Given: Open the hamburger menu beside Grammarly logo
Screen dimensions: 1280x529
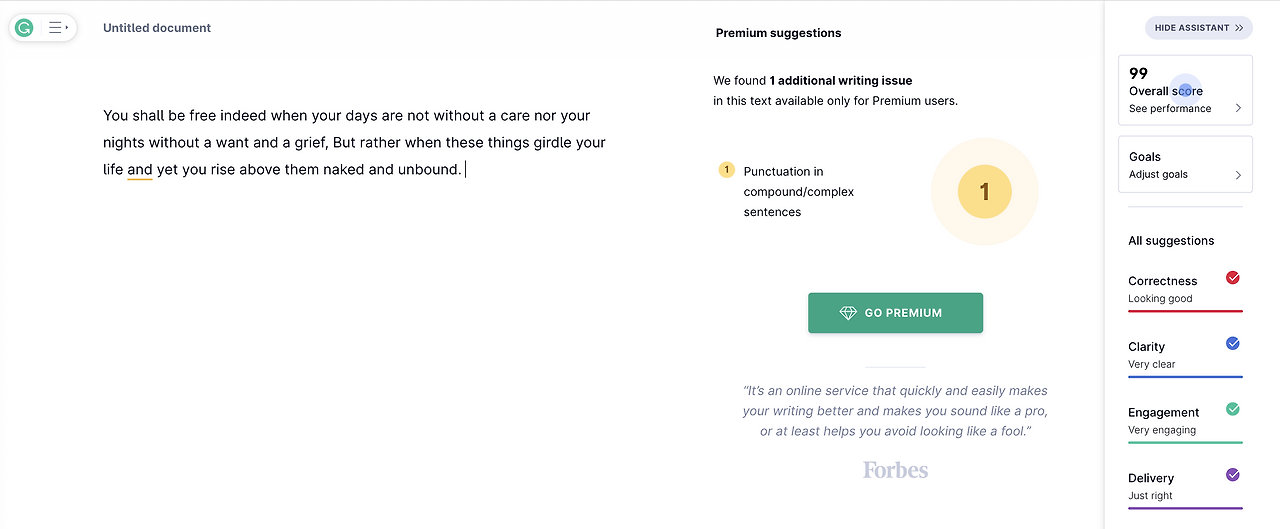Looking at the screenshot, I should [58, 28].
